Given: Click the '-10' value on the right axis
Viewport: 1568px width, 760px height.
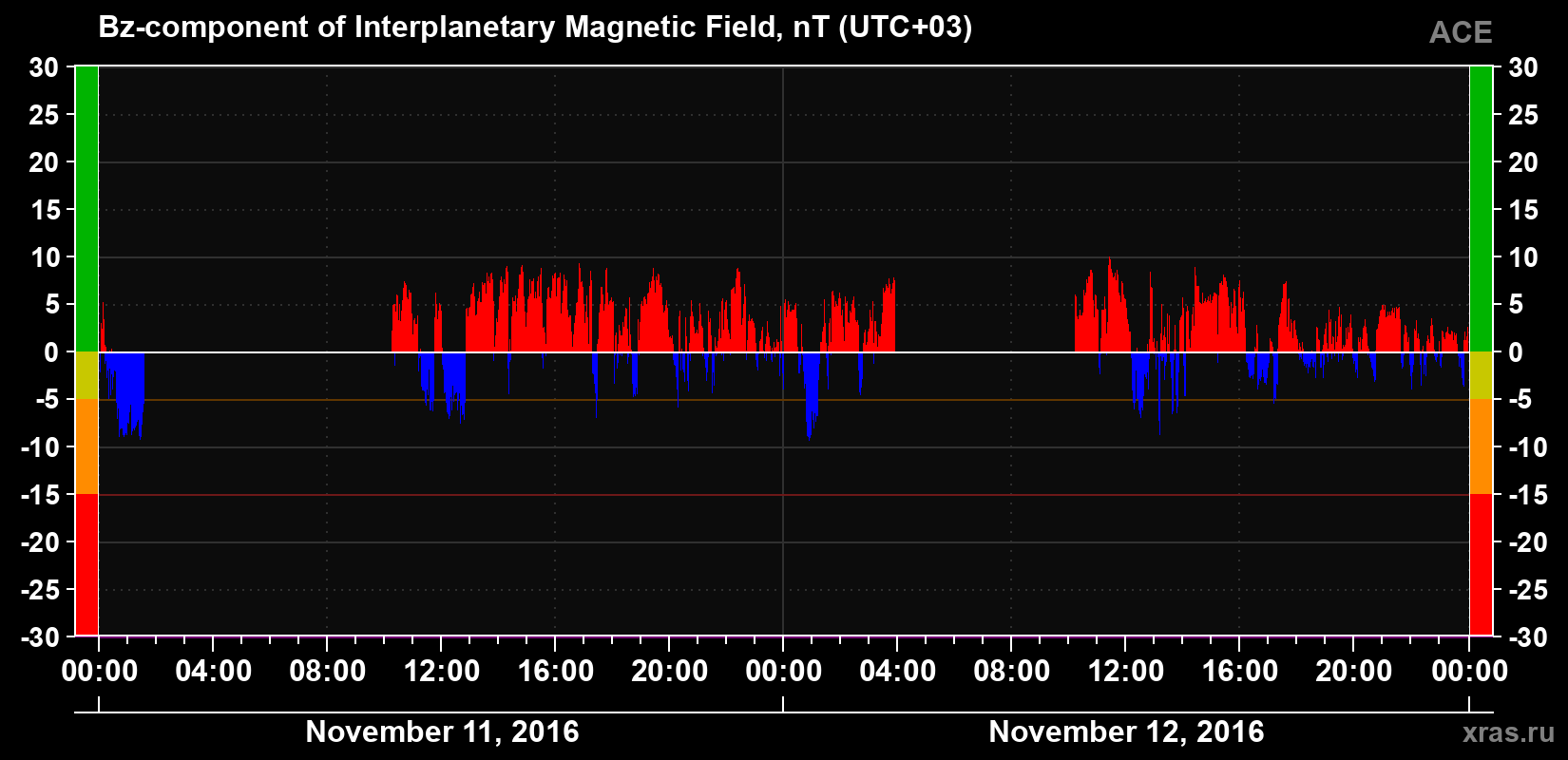Looking at the screenshot, I should [1528, 447].
